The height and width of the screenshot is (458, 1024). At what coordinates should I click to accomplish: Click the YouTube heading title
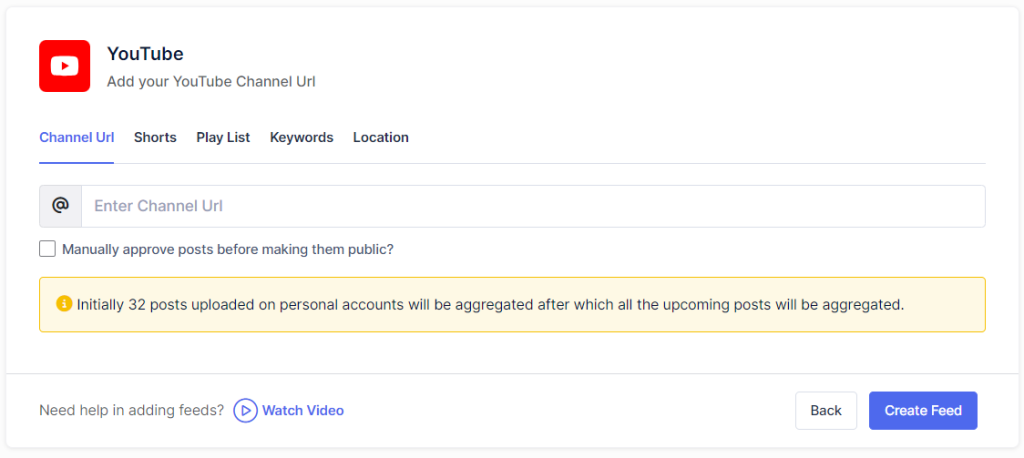tap(145, 54)
